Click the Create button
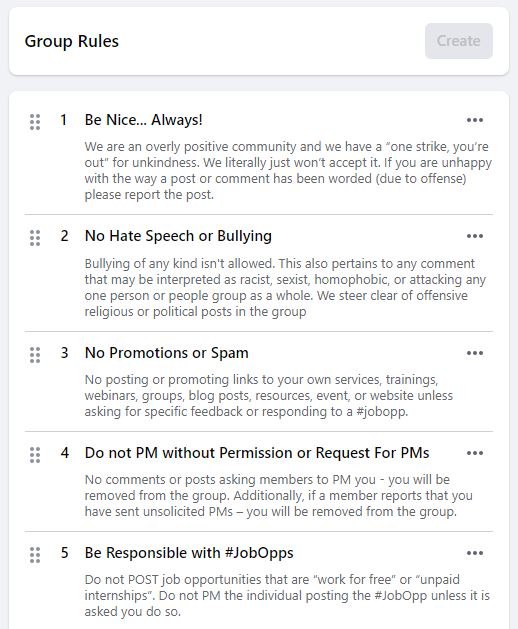This screenshot has width=518, height=629. 459,41
